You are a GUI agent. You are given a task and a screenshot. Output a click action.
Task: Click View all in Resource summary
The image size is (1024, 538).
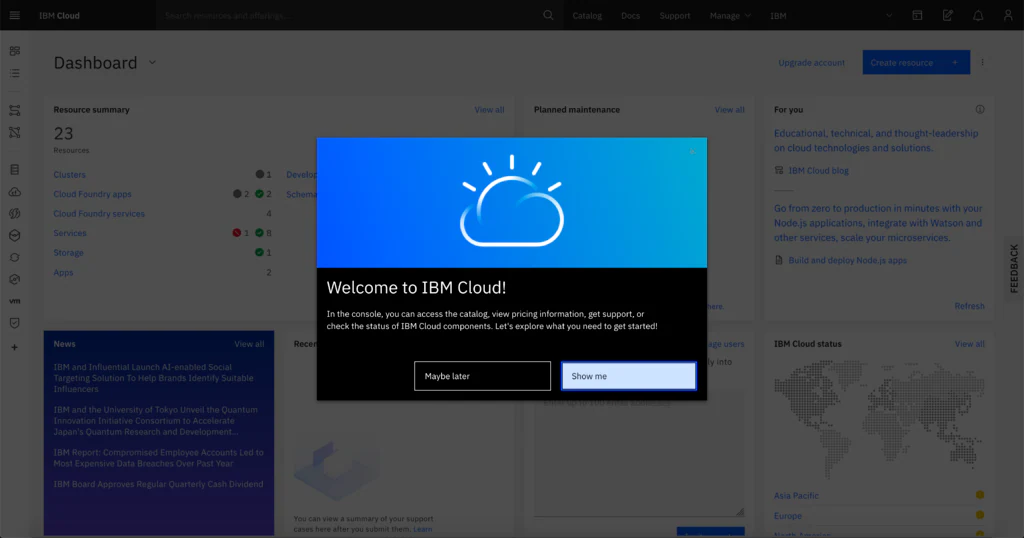click(489, 110)
